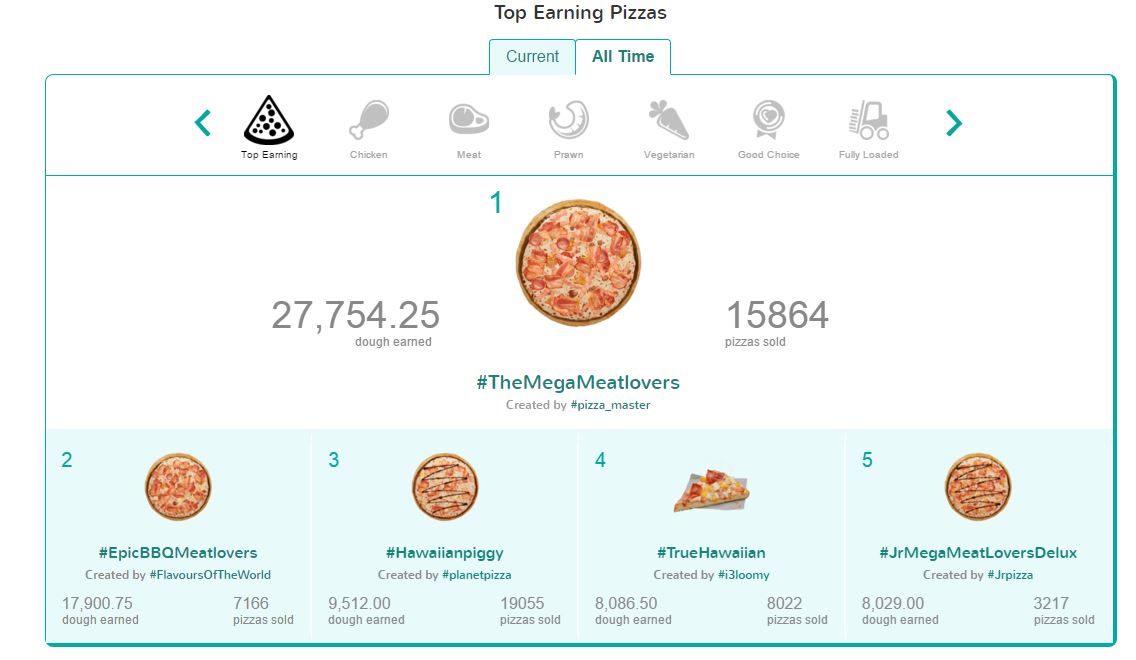Choose the Chicken drumstick category icon

(369, 120)
